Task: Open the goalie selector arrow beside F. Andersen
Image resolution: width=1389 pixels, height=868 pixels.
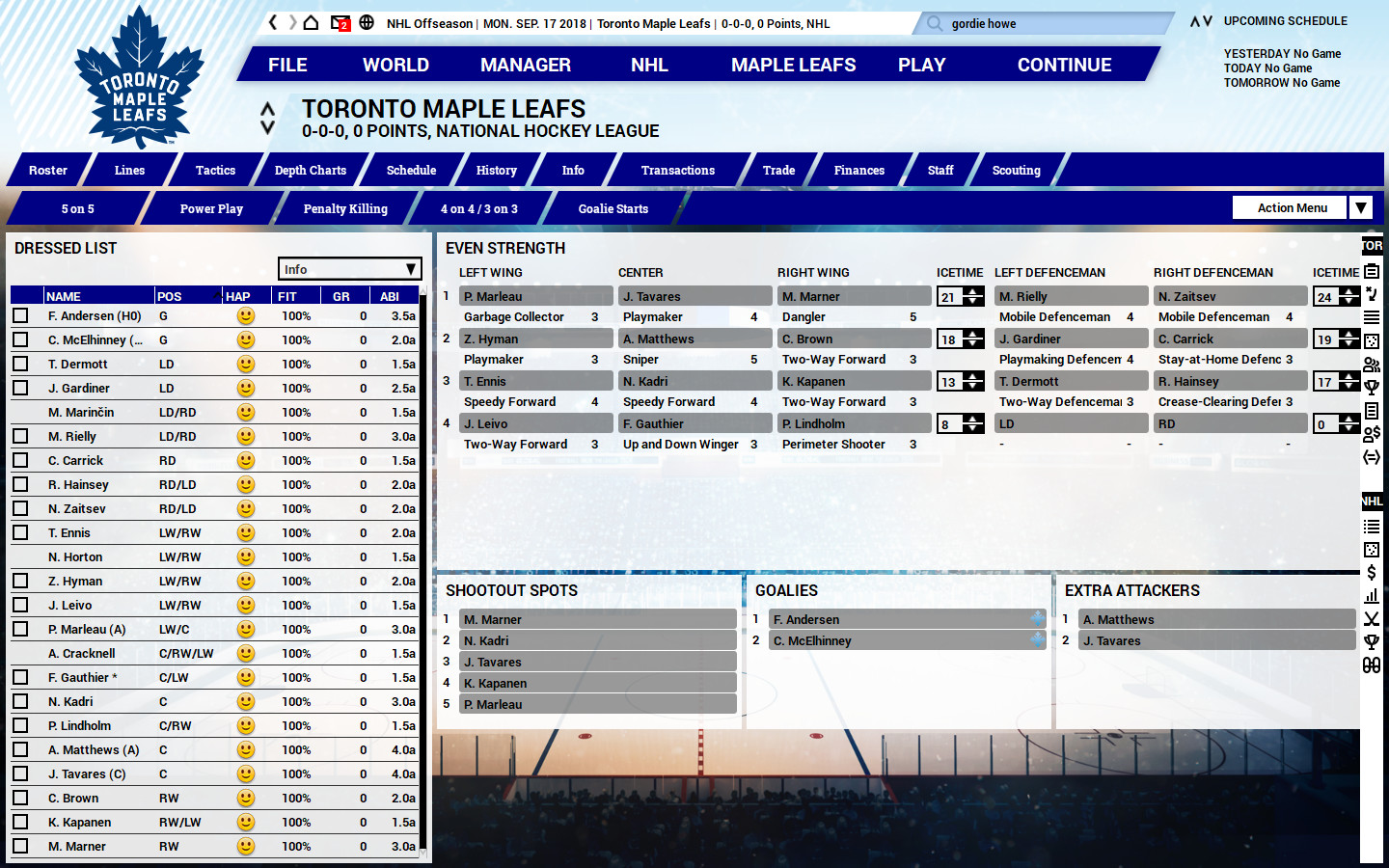Action: 1036,618
